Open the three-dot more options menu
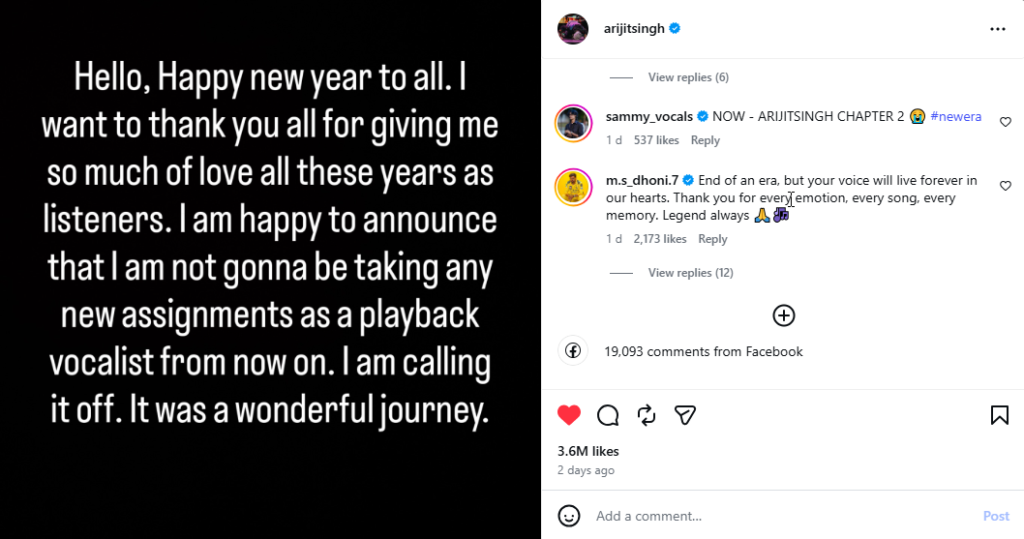Screen dimensions: 1024x539 tap(997, 29)
